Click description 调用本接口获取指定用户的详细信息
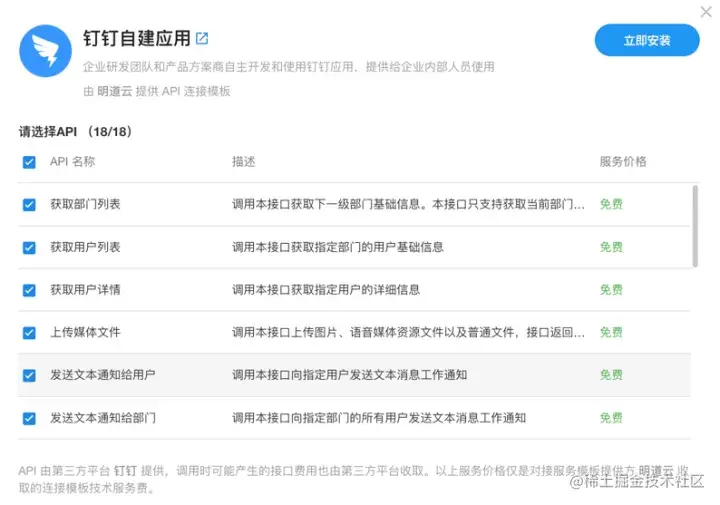720x505 pixels. [326, 290]
